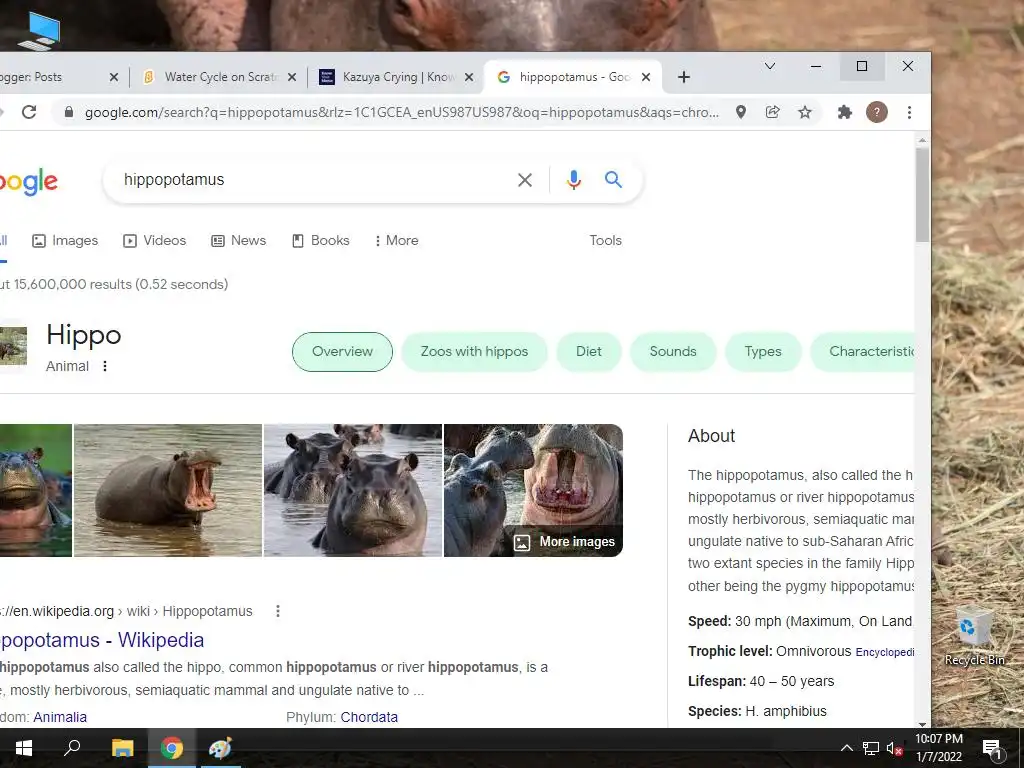Show hidden system tray icons
This screenshot has height=768, width=1024.
click(x=846, y=748)
